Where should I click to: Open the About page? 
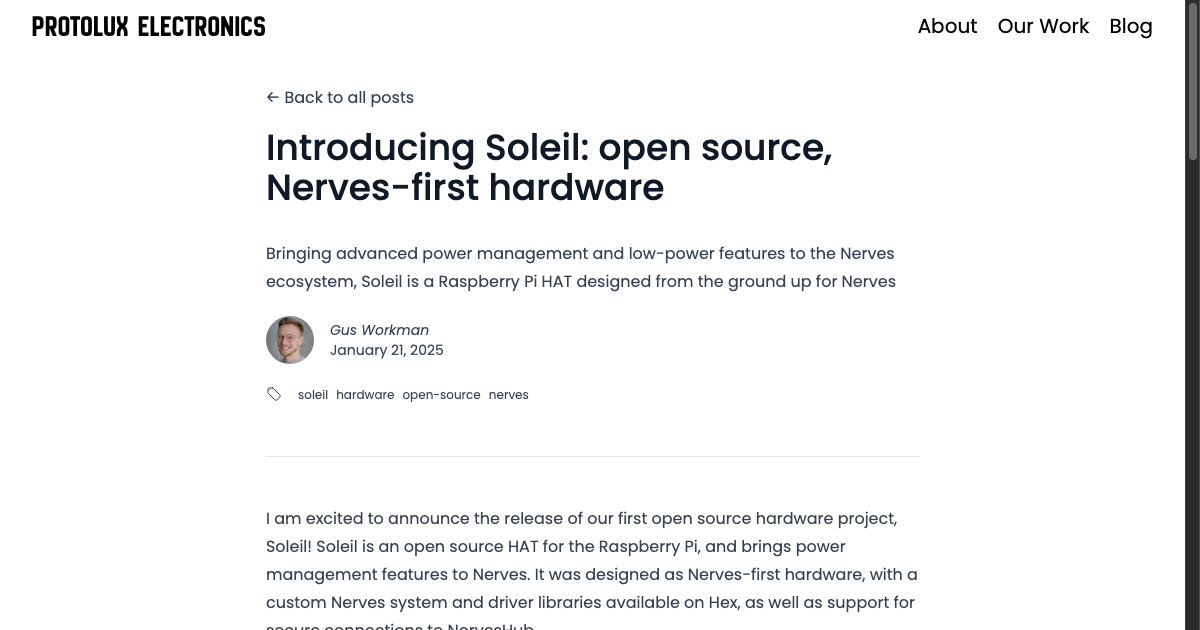pos(946,26)
